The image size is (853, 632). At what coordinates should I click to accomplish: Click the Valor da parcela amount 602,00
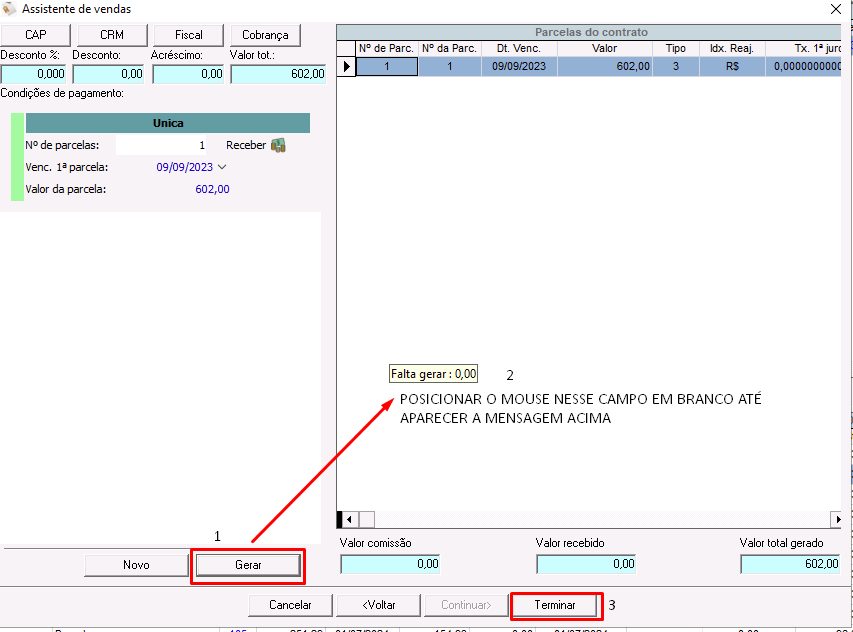pos(212,189)
